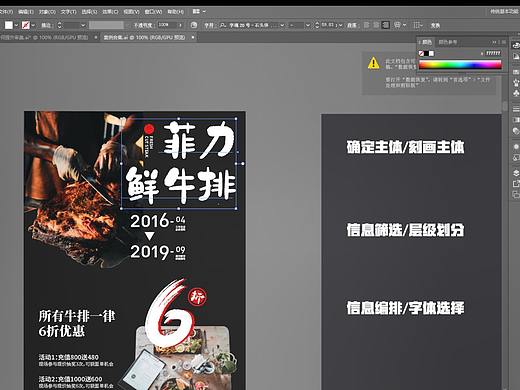Open the font style dropdown arrow

pyautogui.click(x=308, y=25)
